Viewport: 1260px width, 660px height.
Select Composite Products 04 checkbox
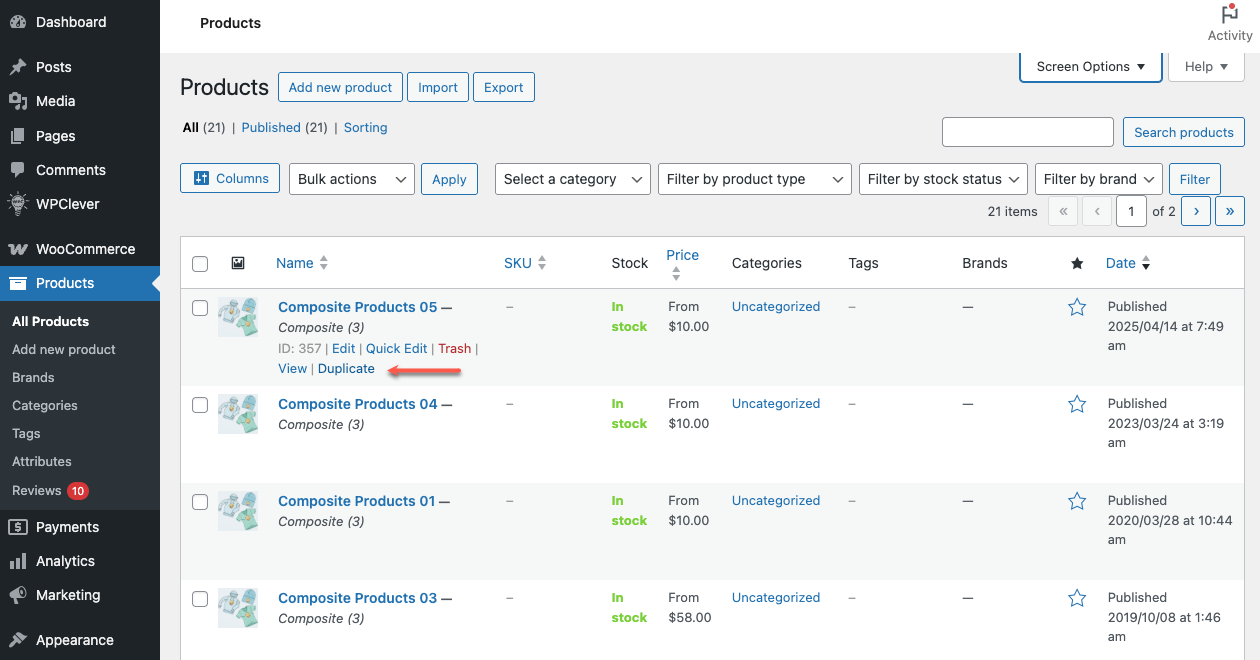click(200, 405)
